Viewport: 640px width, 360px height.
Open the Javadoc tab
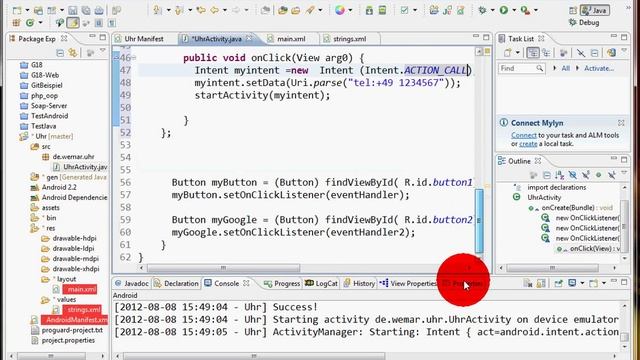click(x=132, y=283)
